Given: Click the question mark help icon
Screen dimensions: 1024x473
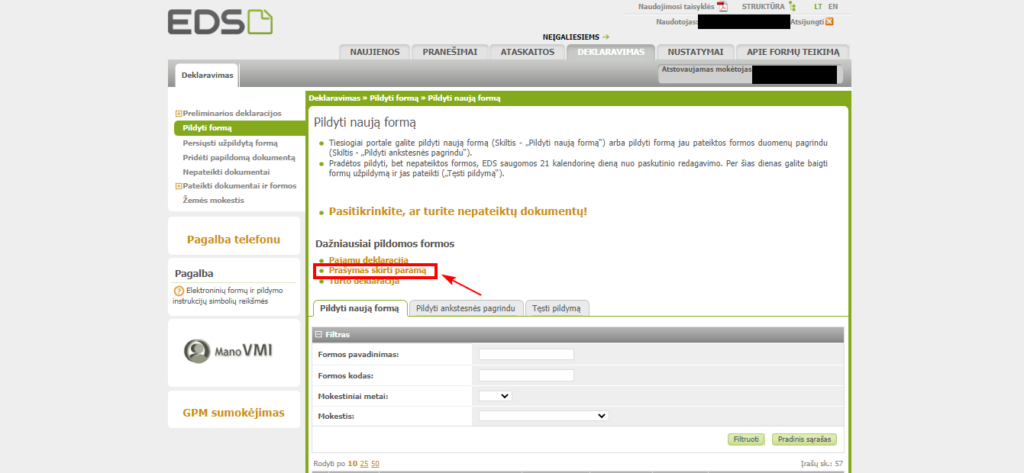Looking at the screenshot, I should [179, 291].
